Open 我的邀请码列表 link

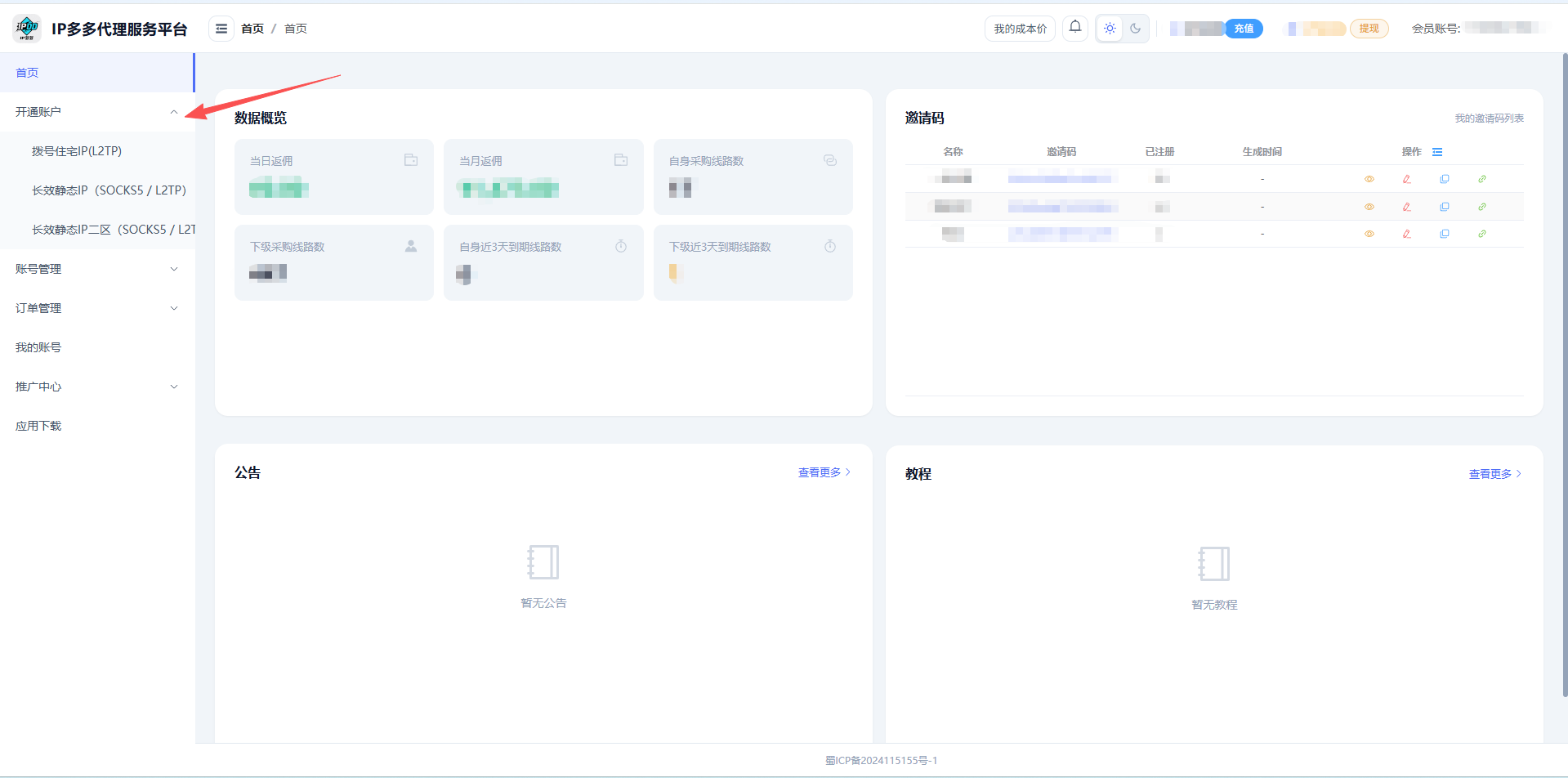(x=1489, y=118)
